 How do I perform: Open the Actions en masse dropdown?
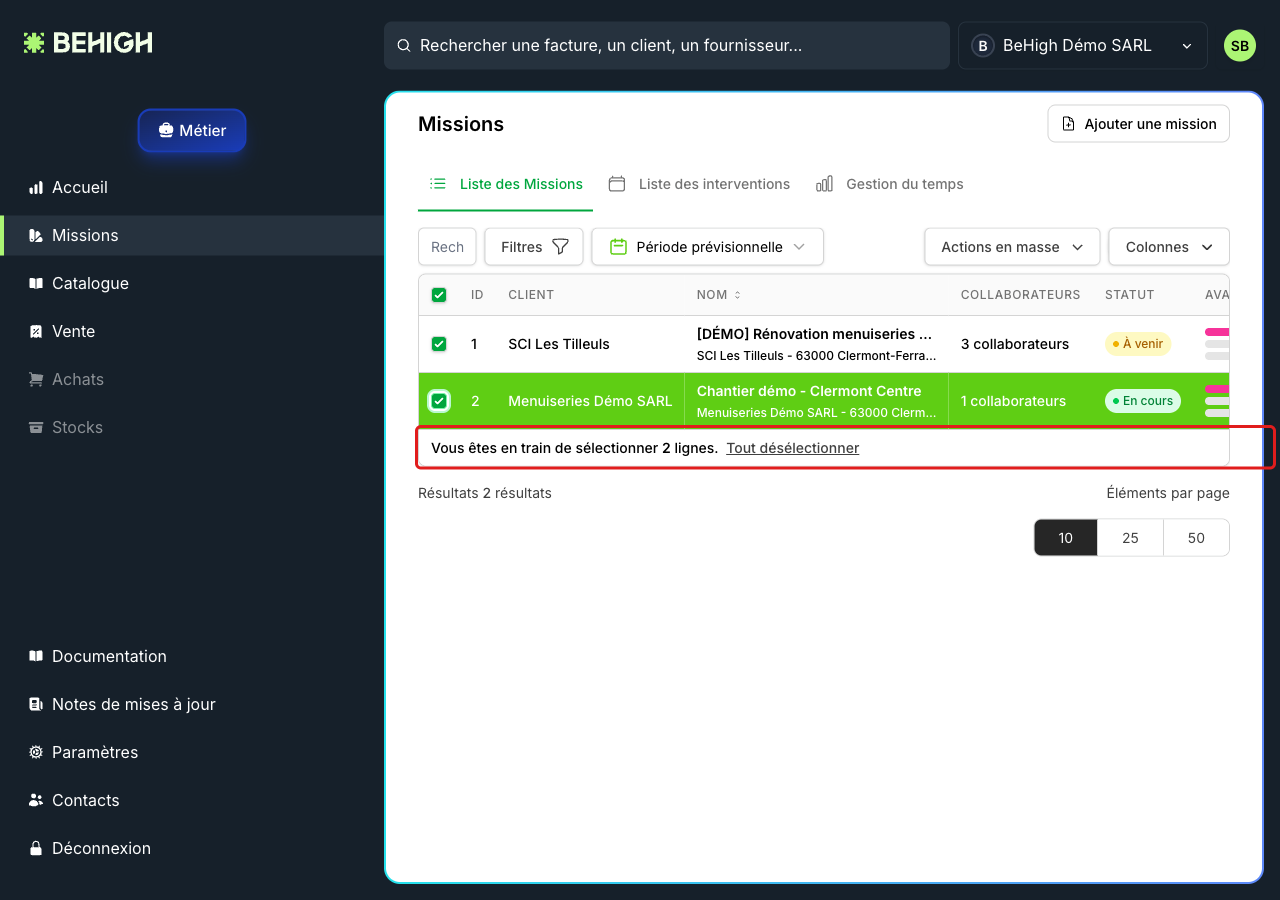[x=1012, y=247]
